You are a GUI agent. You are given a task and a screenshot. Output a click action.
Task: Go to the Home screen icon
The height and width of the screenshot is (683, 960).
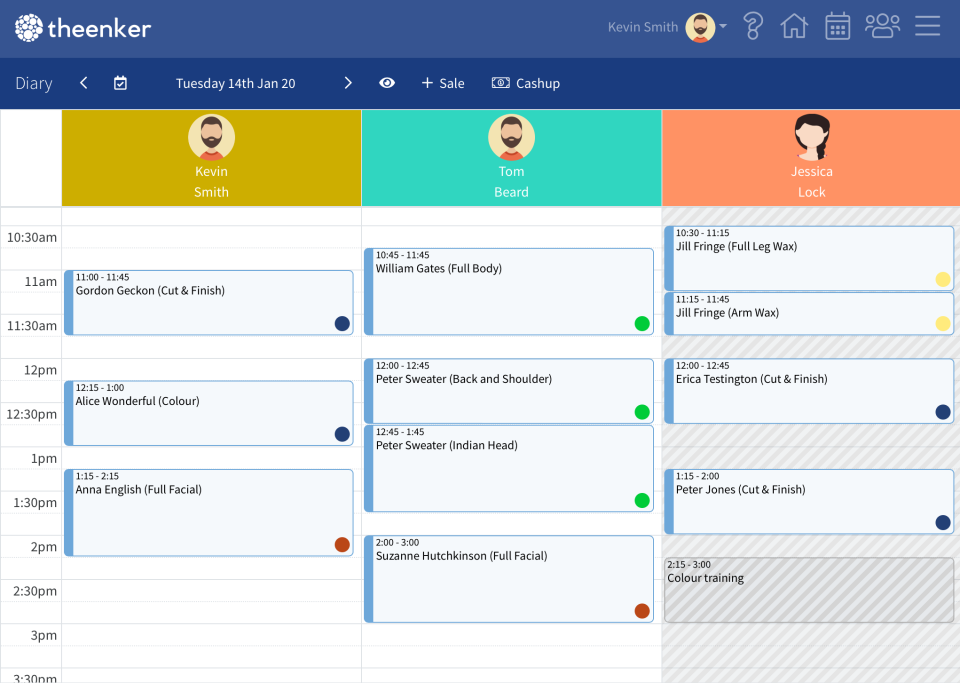[x=794, y=25]
